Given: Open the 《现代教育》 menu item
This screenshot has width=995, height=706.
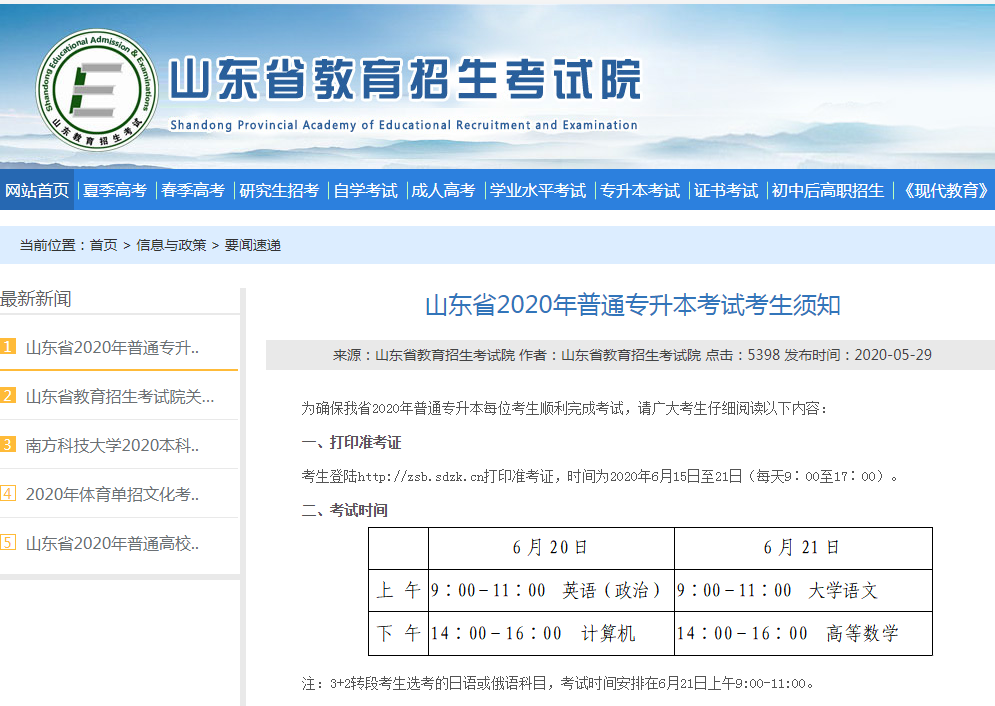Looking at the screenshot, I should pyautogui.click(x=946, y=190).
